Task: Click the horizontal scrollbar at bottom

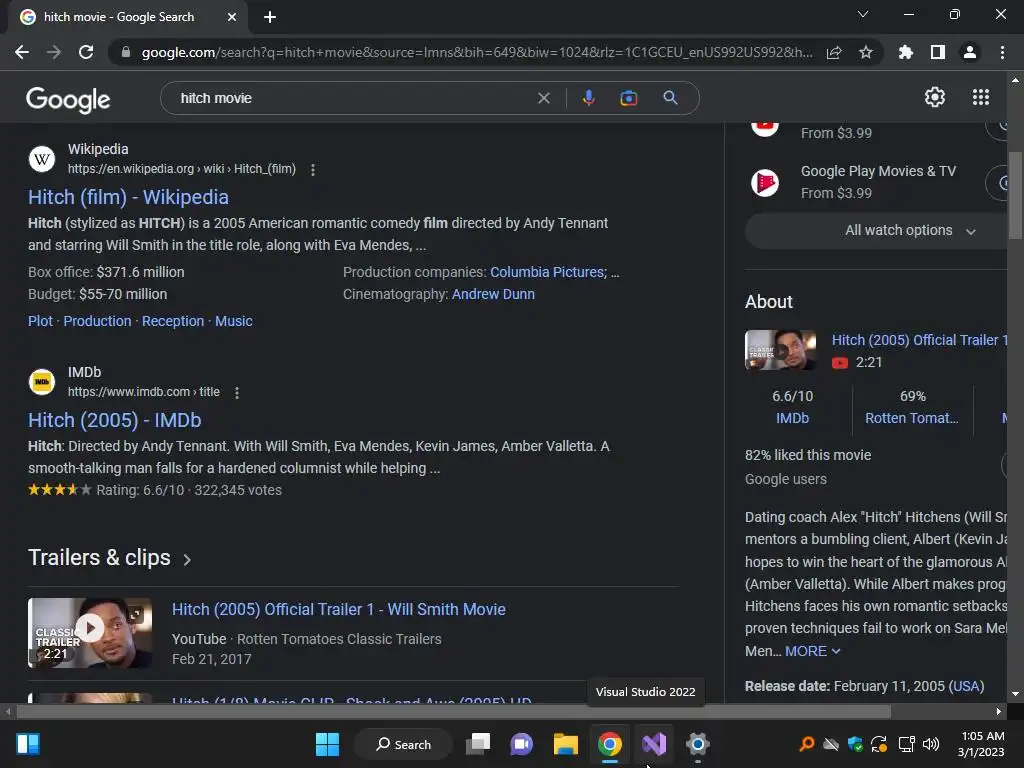Action: point(454,711)
